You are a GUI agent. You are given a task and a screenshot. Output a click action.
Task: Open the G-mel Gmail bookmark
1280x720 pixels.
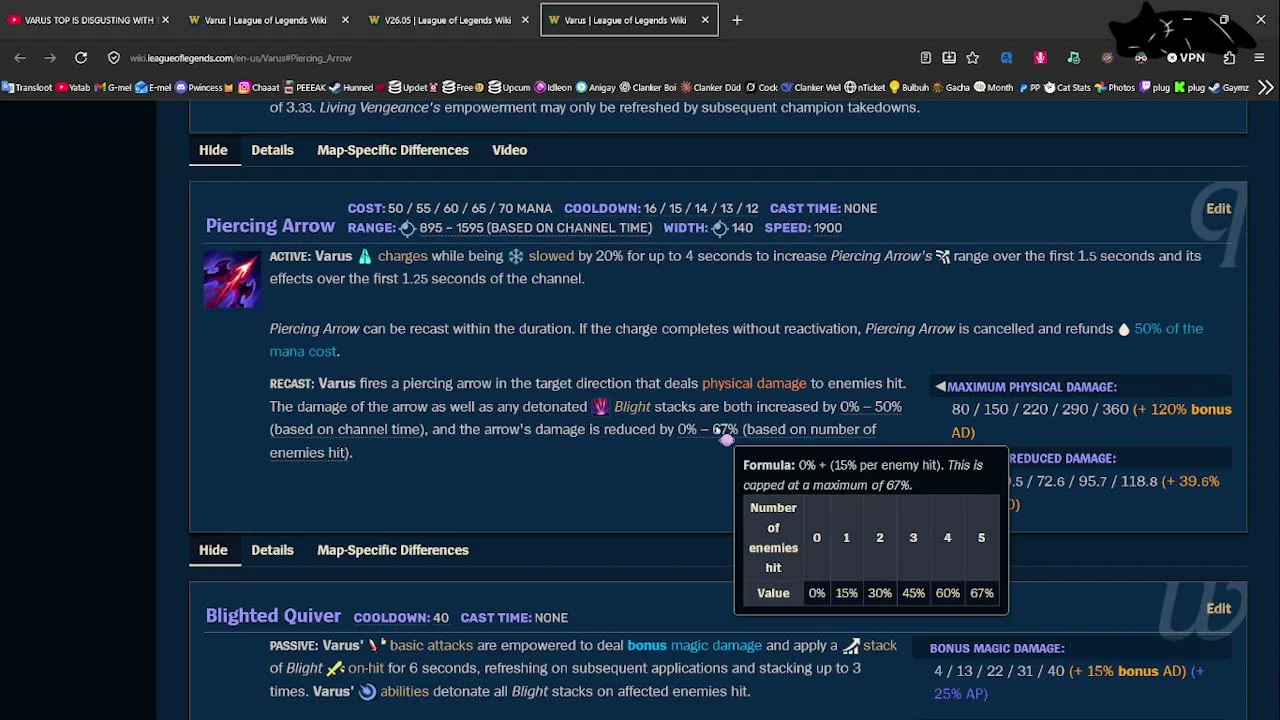(x=113, y=88)
